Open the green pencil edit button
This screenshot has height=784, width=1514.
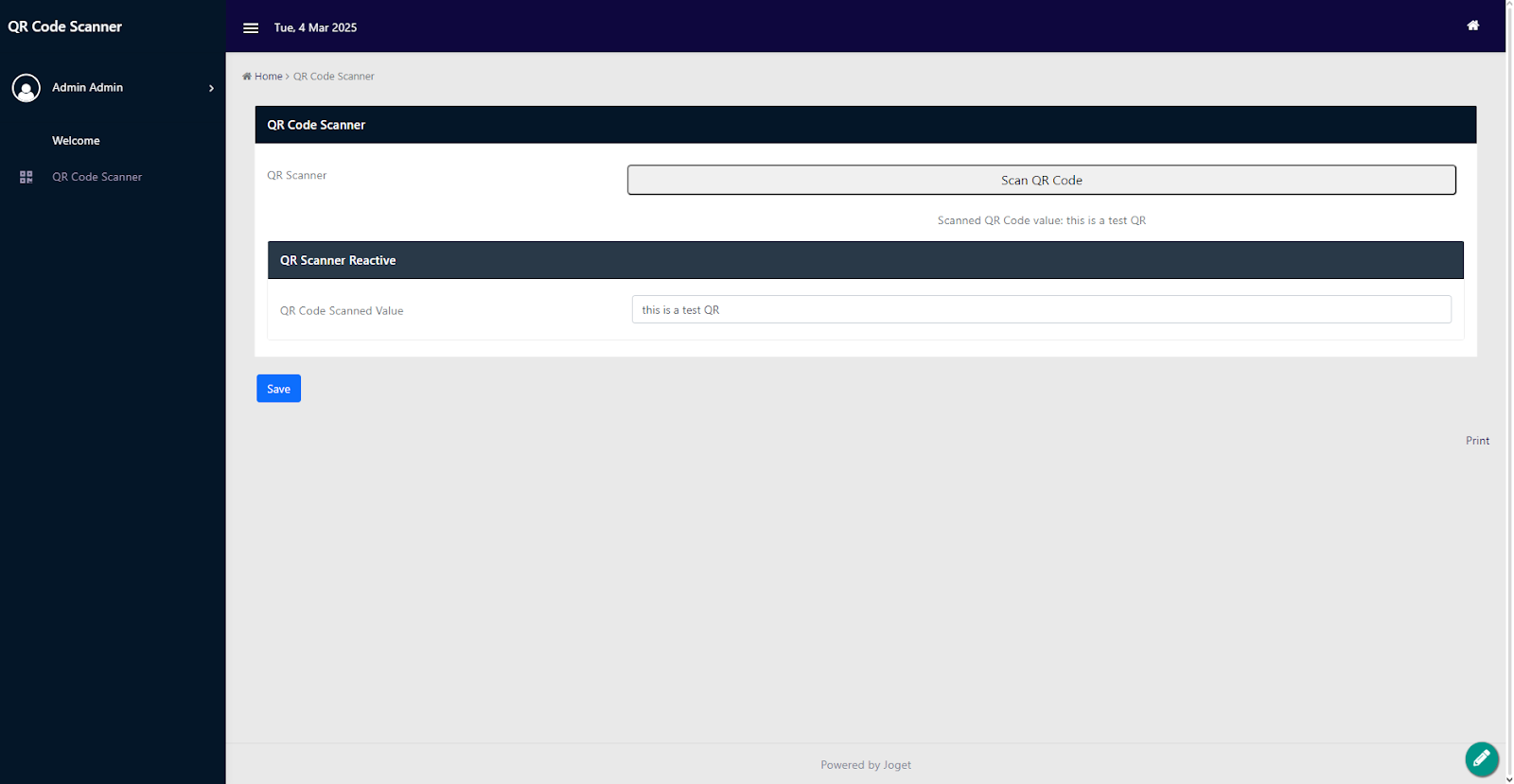point(1482,758)
